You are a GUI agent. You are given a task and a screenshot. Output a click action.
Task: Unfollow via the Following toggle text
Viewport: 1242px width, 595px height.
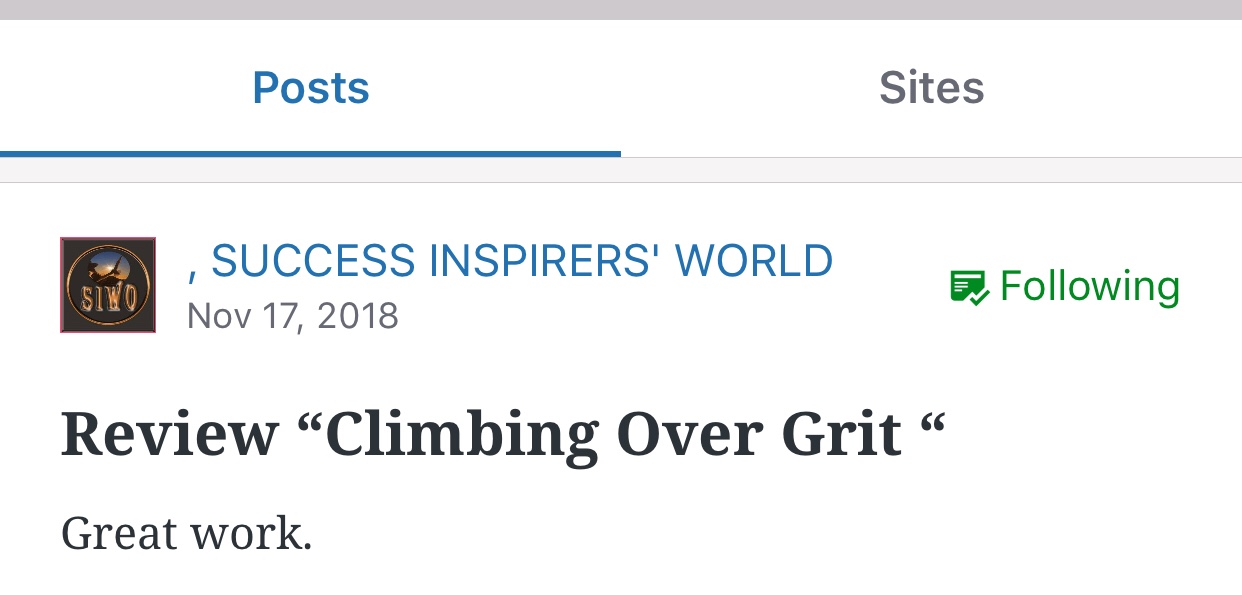[1089, 287]
